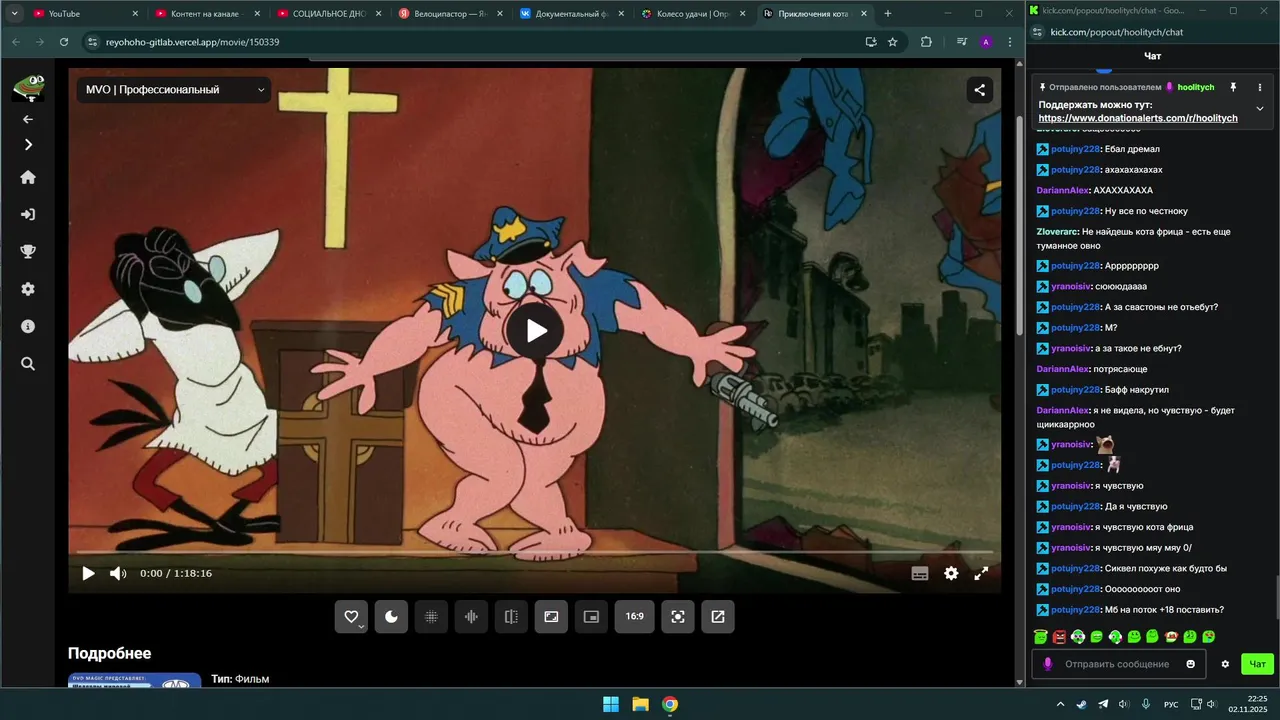
Task: Open the MVO | Профессиональный voice-over dropdown
Action: click(x=175, y=89)
